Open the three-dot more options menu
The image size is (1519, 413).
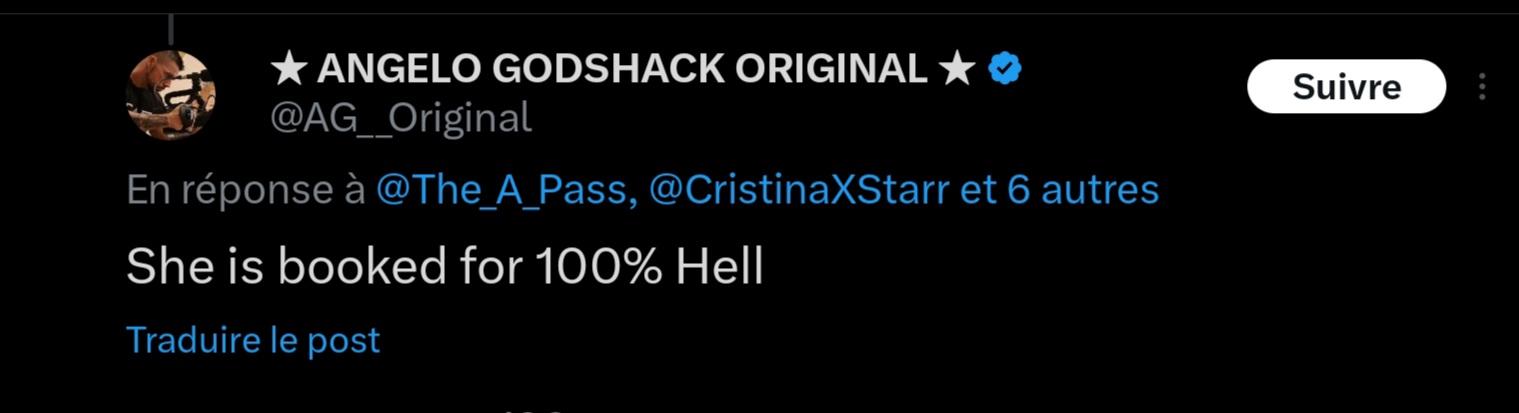pyautogui.click(x=1482, y=87)
